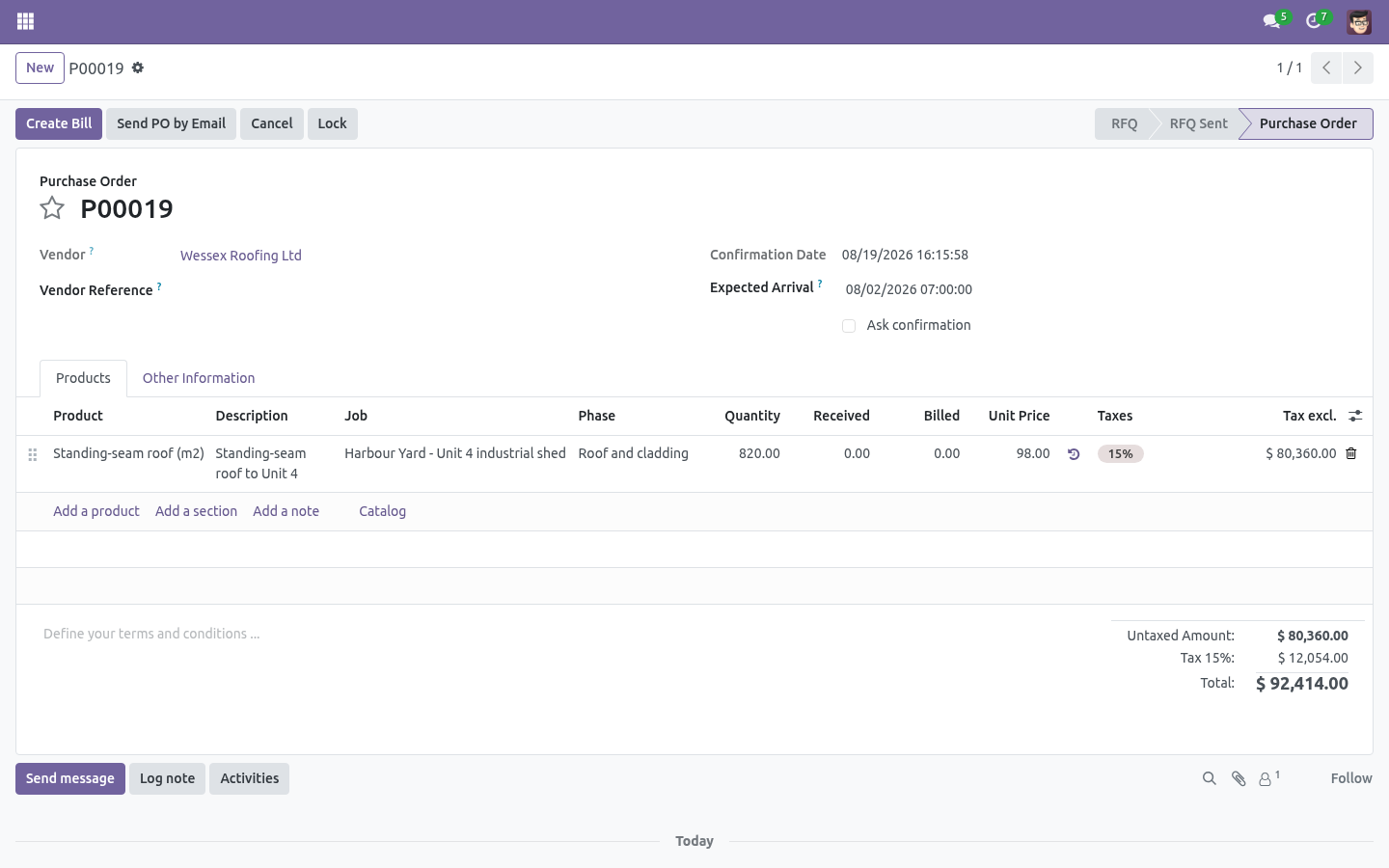Click the 15% tax tag
Image resolution: width=1389 pixels, height=868 pixels.
(1120, 453)
